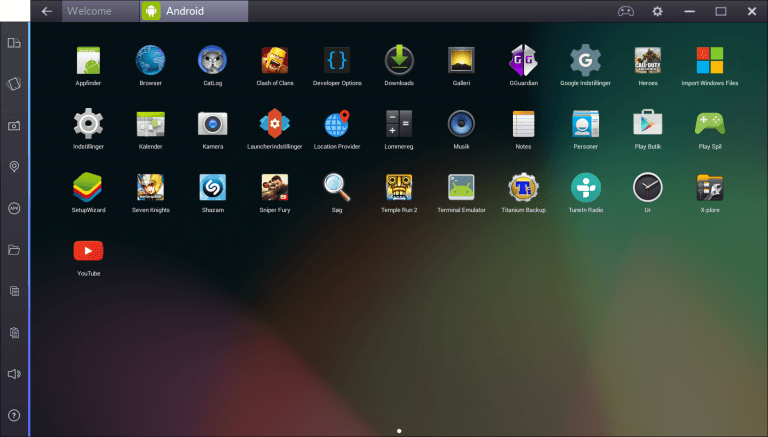Open TuneIn Radio
768x437 pixels.
click(x=585, y=187)
